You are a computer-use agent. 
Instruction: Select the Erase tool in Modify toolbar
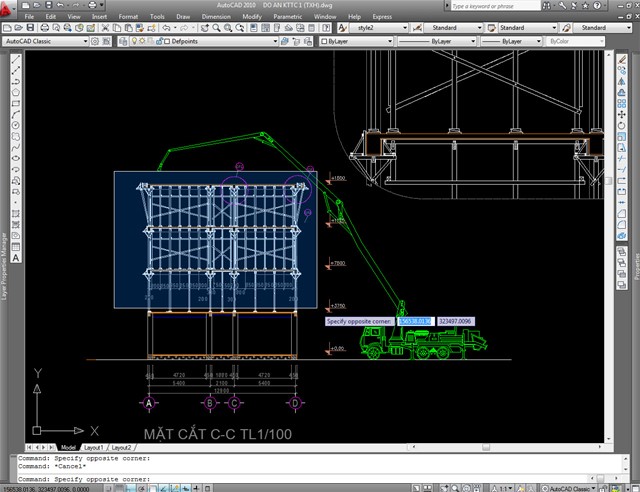621,60
